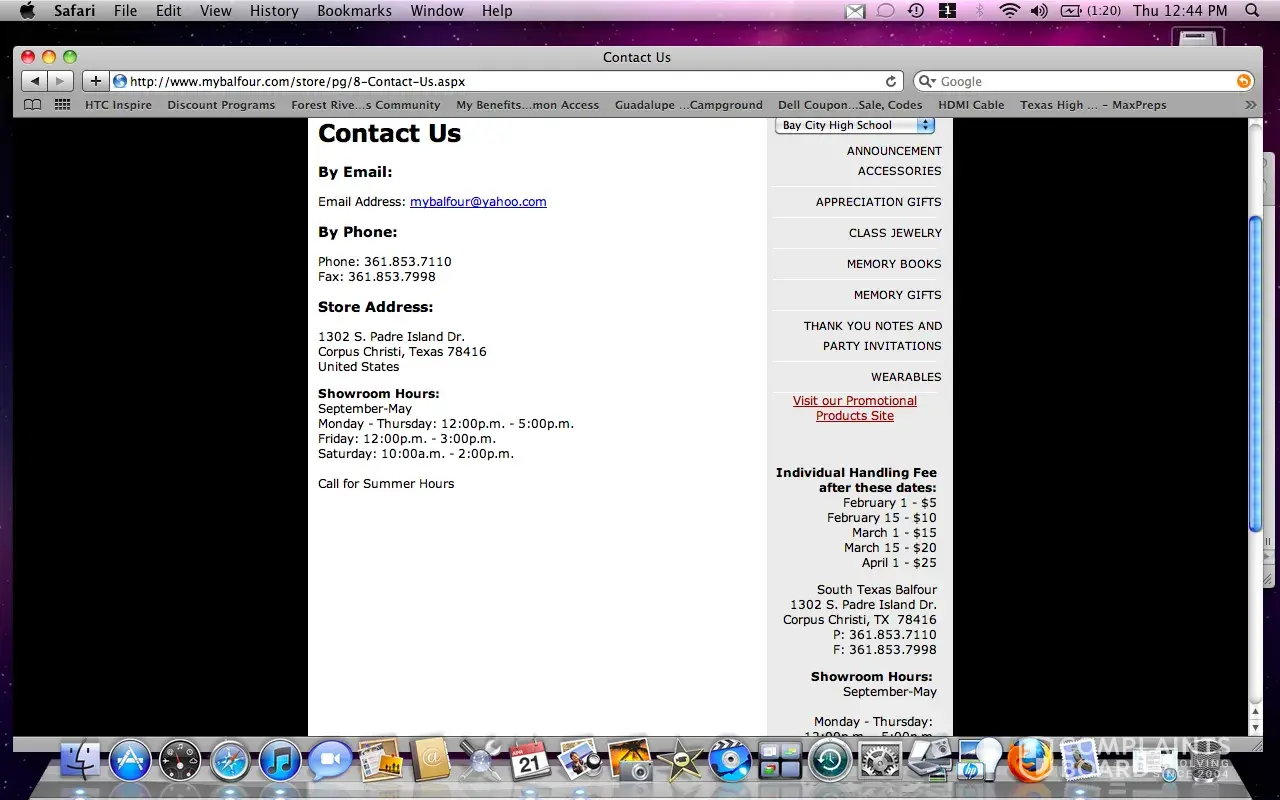Viewport: 1280px width, 800px height.
Task: Open the Bookmarks menu in menu bar
Action: point(354,11)
